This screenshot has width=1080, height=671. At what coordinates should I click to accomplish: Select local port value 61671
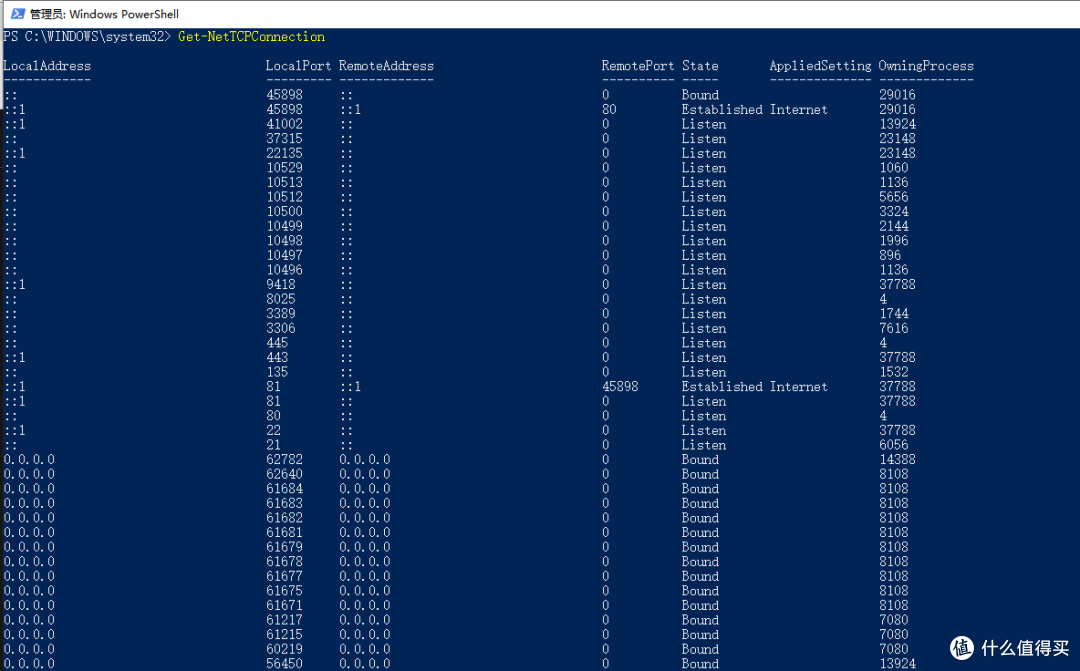pyautogui.click(x=284, y=606)
